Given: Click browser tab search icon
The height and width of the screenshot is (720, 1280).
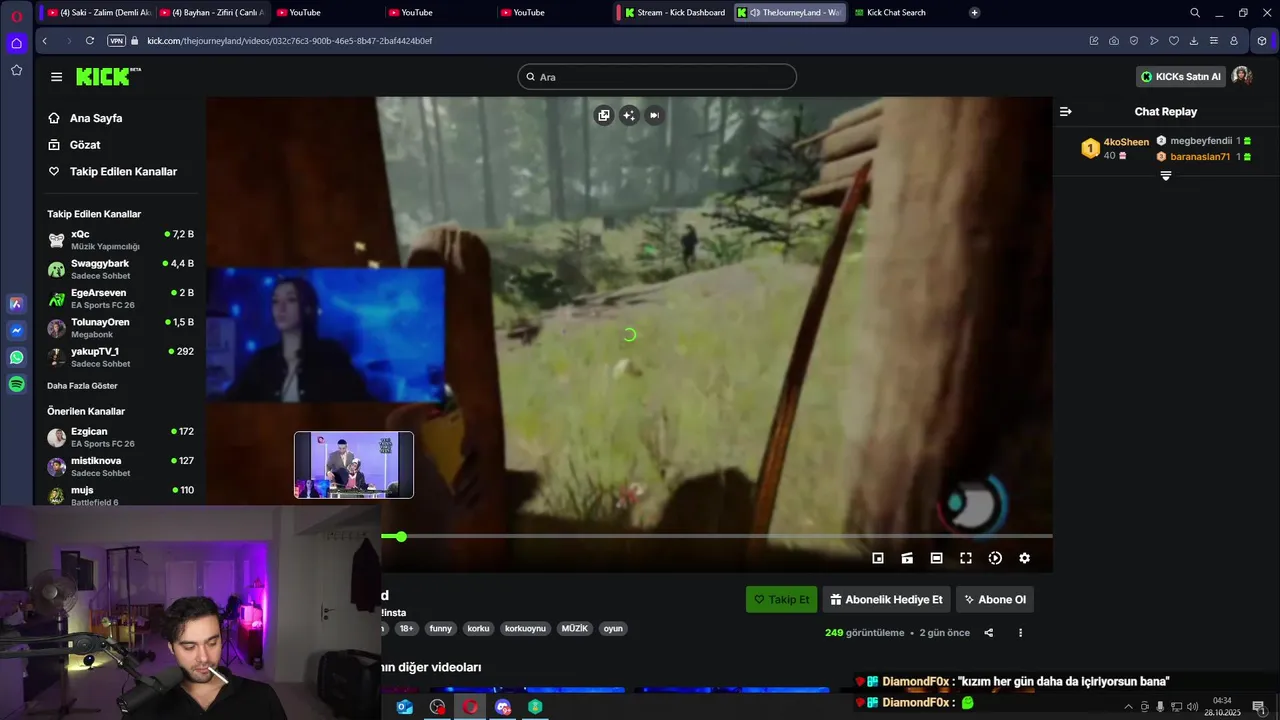Looking at the screenshot, I should tap(1195, 13).
